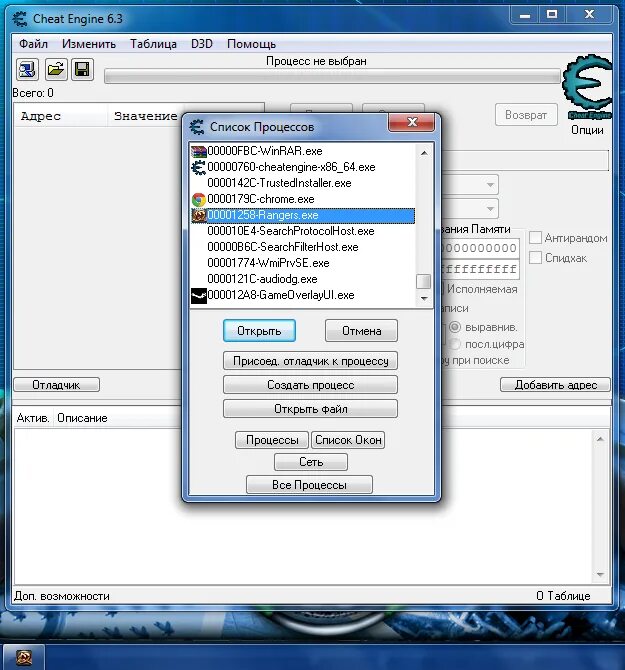Image resolution: width=625 pixels, height=670 pixels.
Task: Click the Отладчик button
Action: [x=56, y=385]
